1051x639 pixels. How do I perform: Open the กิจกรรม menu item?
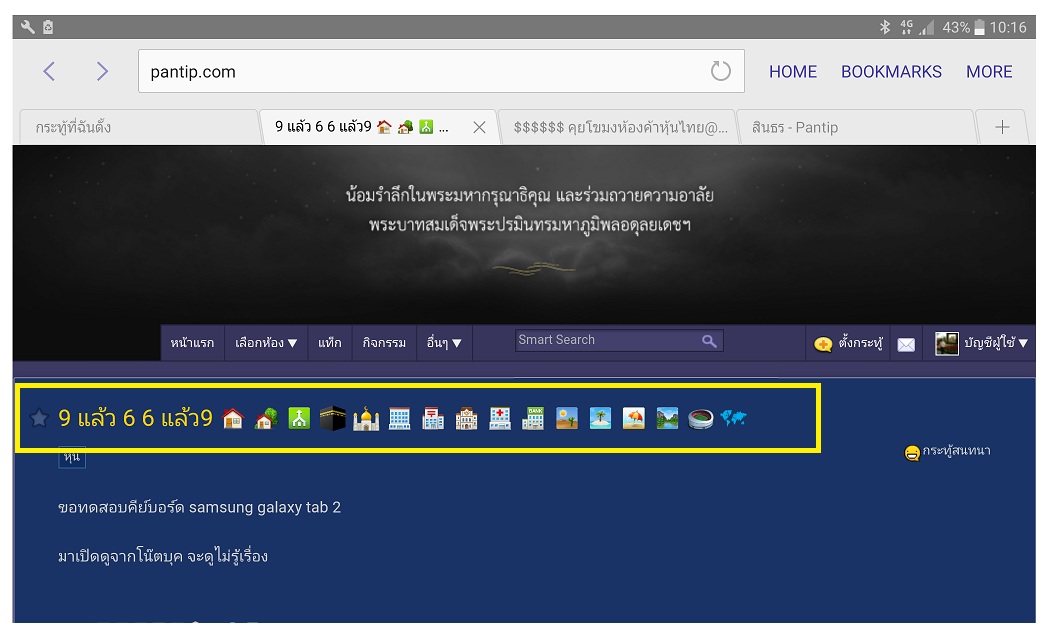(x=384, y=343)
